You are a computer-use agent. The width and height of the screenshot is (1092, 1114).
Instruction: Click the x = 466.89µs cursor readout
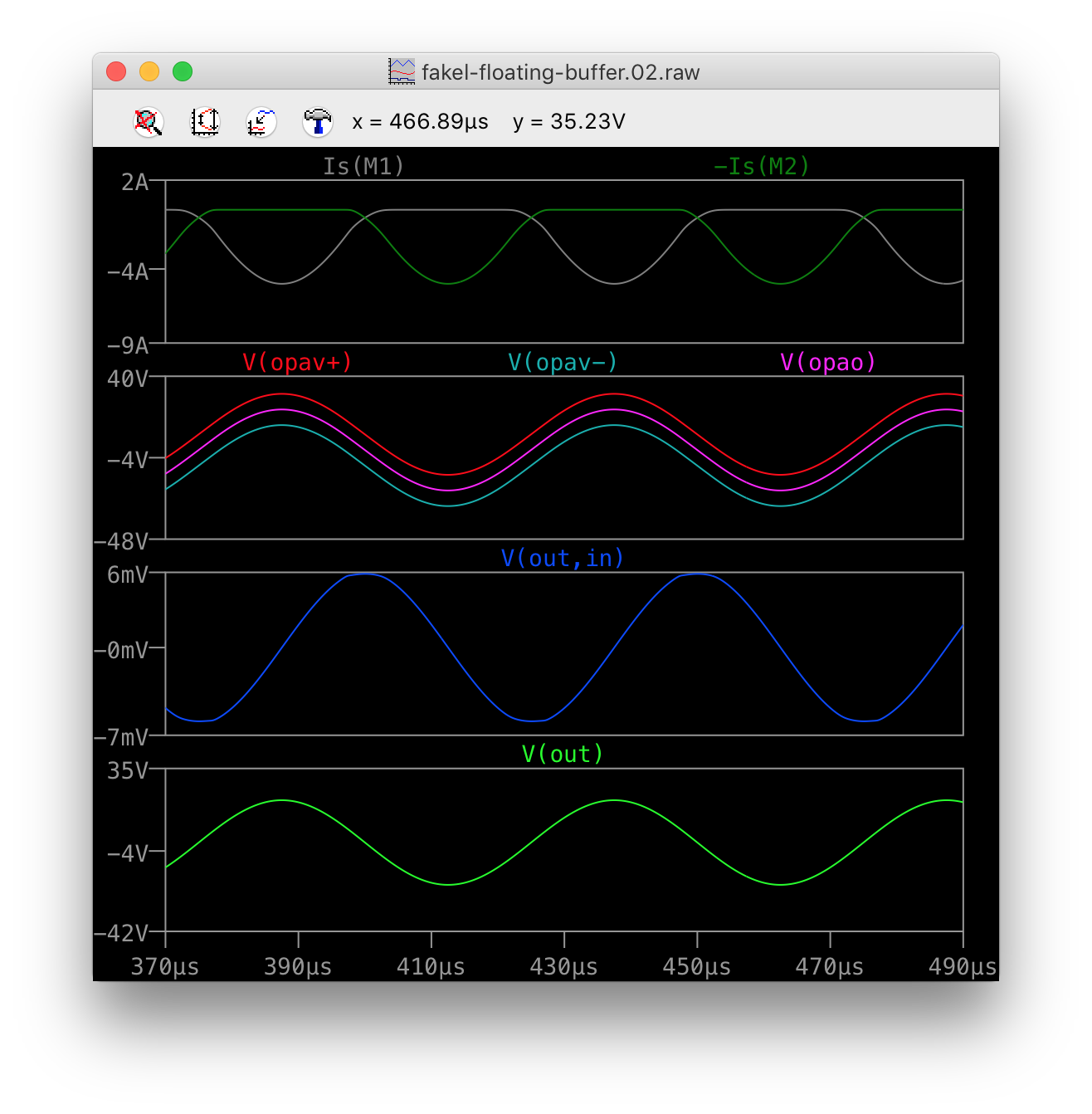pos(420,122)
